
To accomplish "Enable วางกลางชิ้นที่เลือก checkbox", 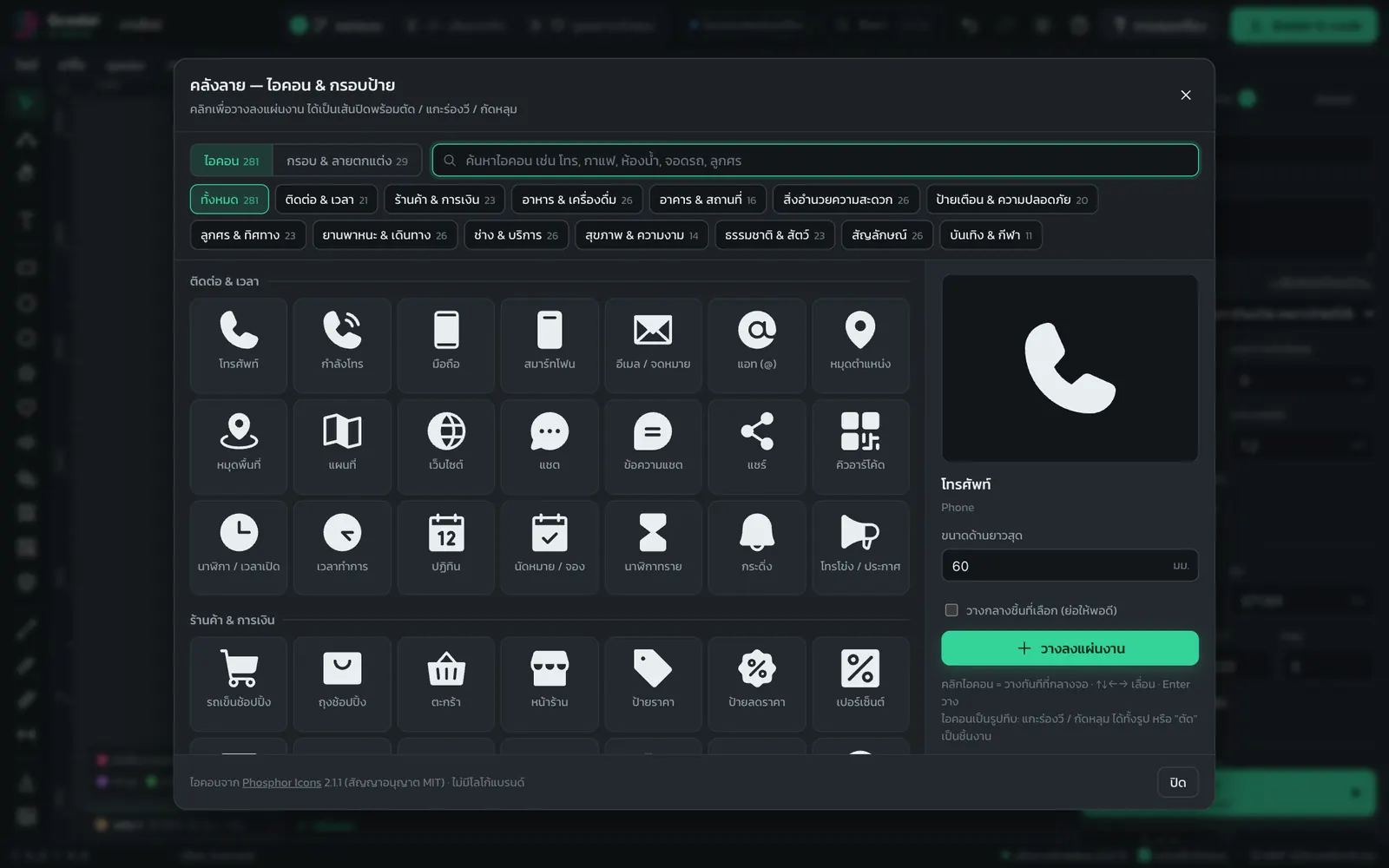I will click(x=951, y=610).
